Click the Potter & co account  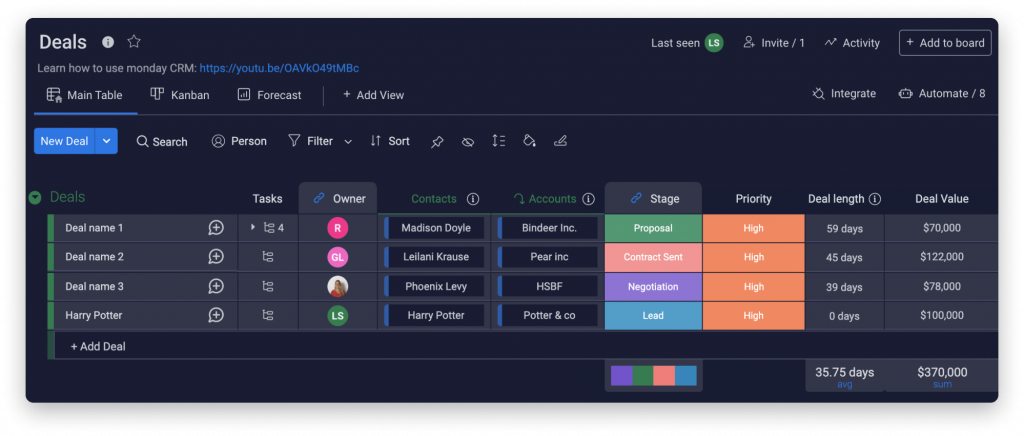click(x=549, y=315)
